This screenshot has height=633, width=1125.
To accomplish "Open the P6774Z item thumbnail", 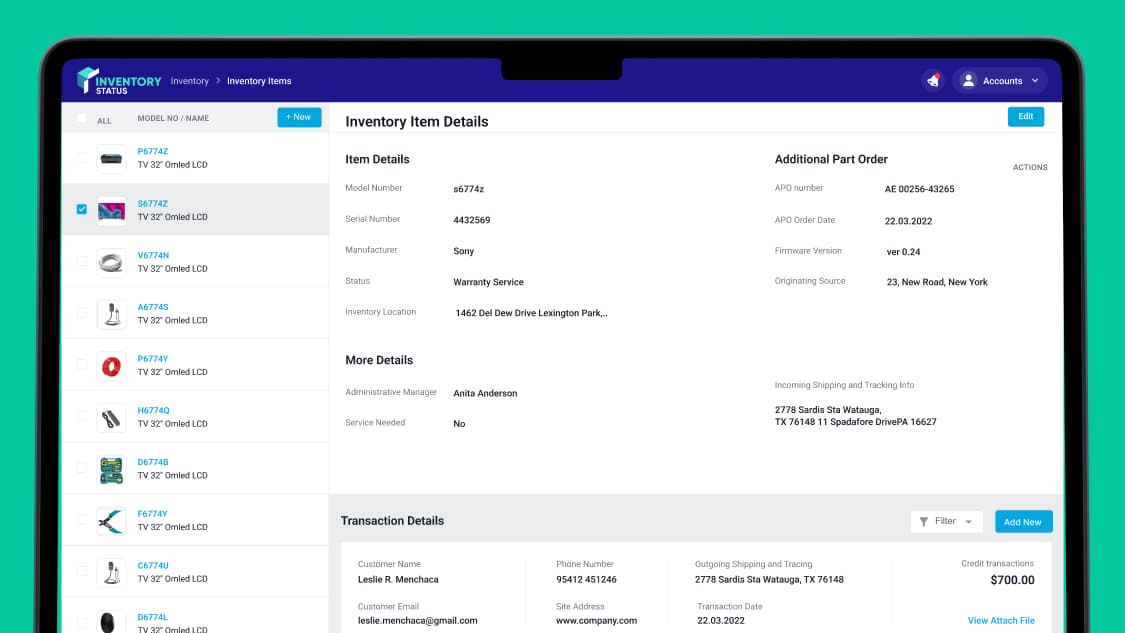I will click(x=111, y=159).
